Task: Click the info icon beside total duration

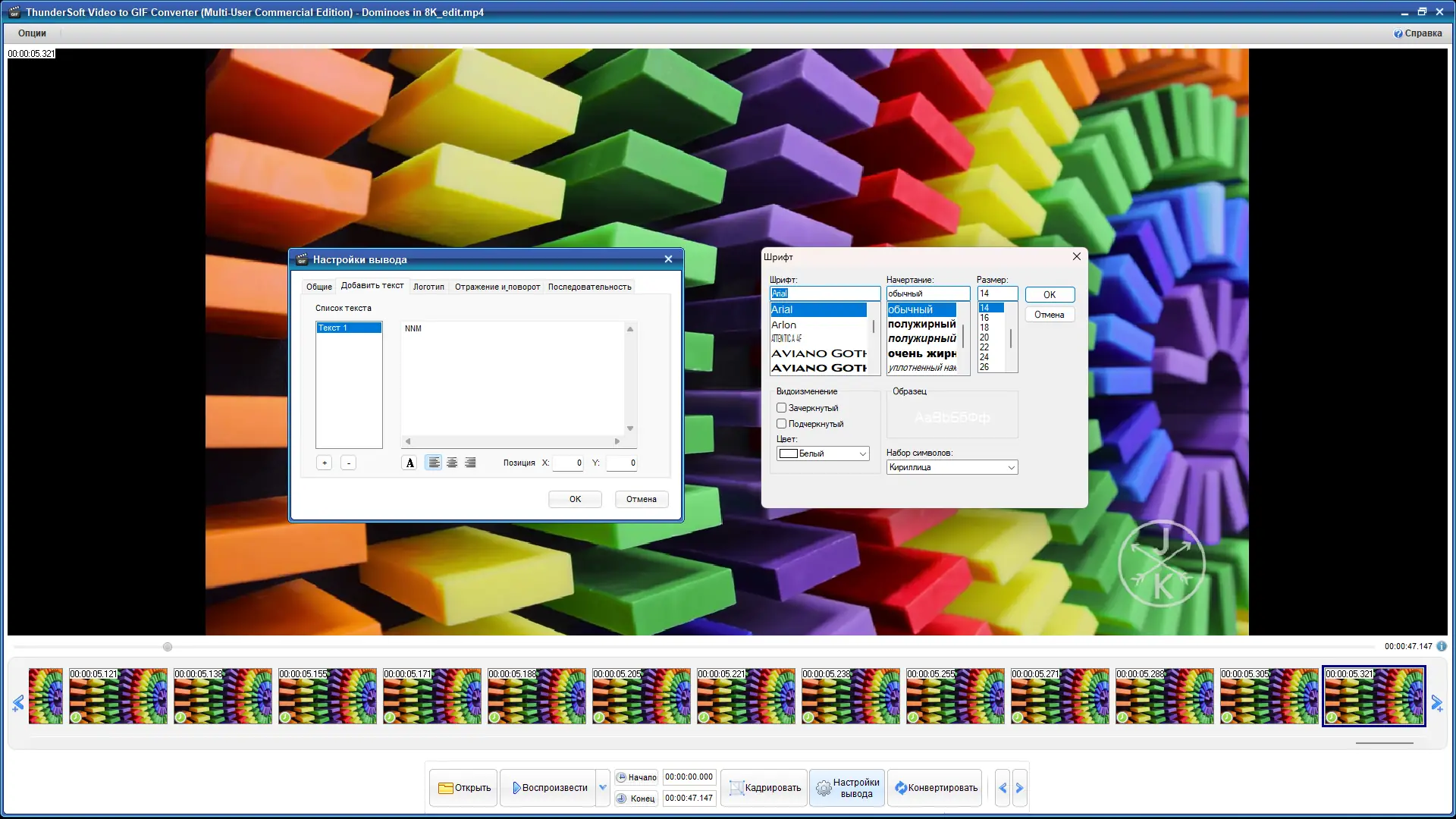Action: point(1441,646)
